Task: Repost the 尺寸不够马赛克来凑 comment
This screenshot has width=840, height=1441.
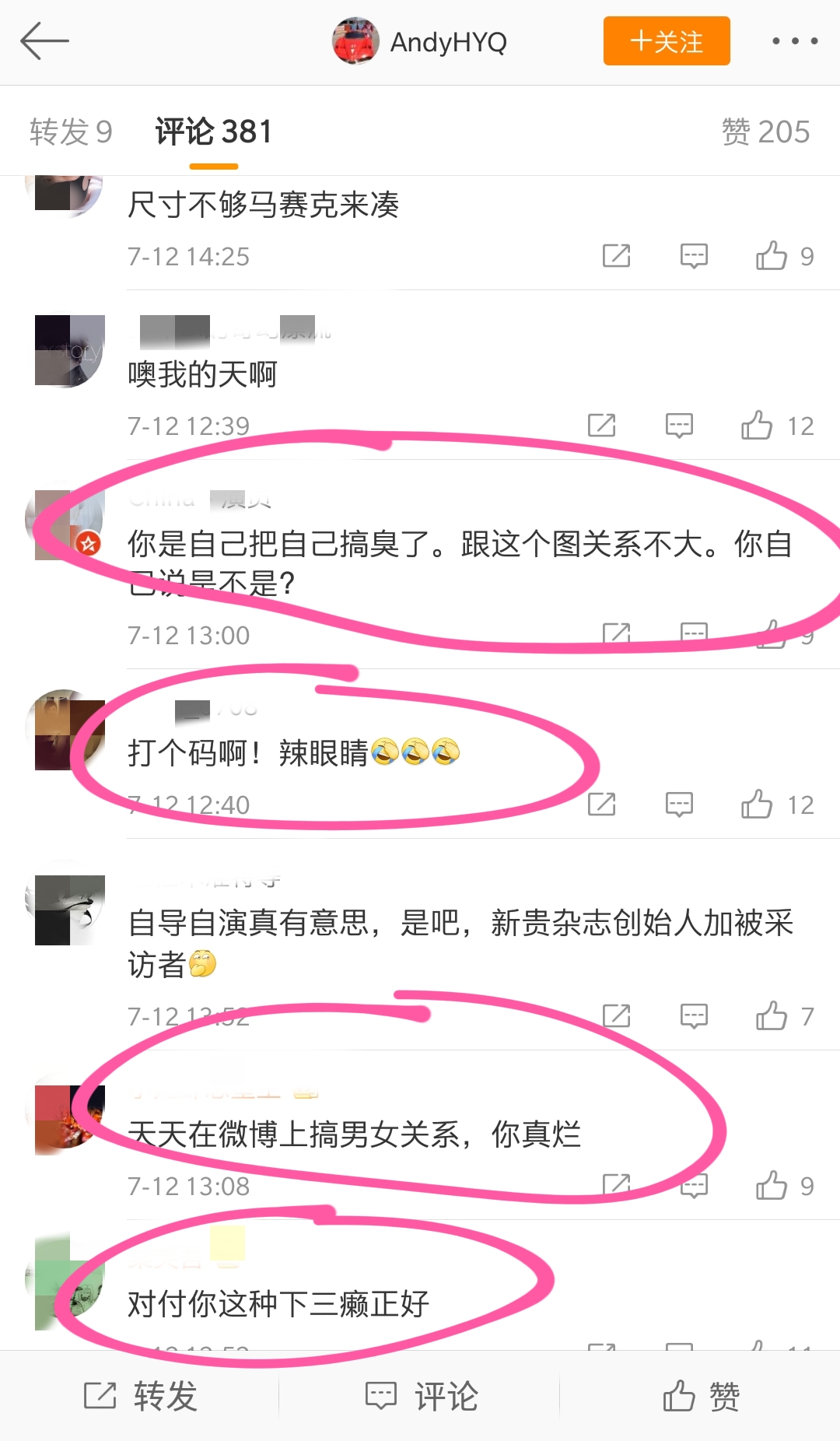Action: (616, 256)
